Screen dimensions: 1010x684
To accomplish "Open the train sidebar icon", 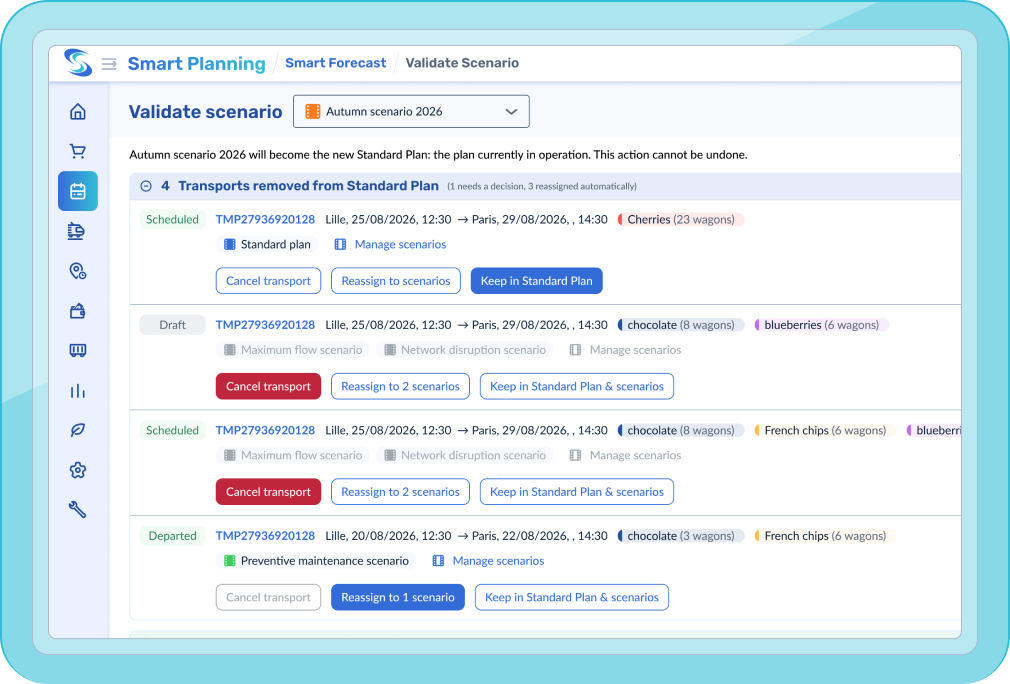I will click(x=77, y=231).
